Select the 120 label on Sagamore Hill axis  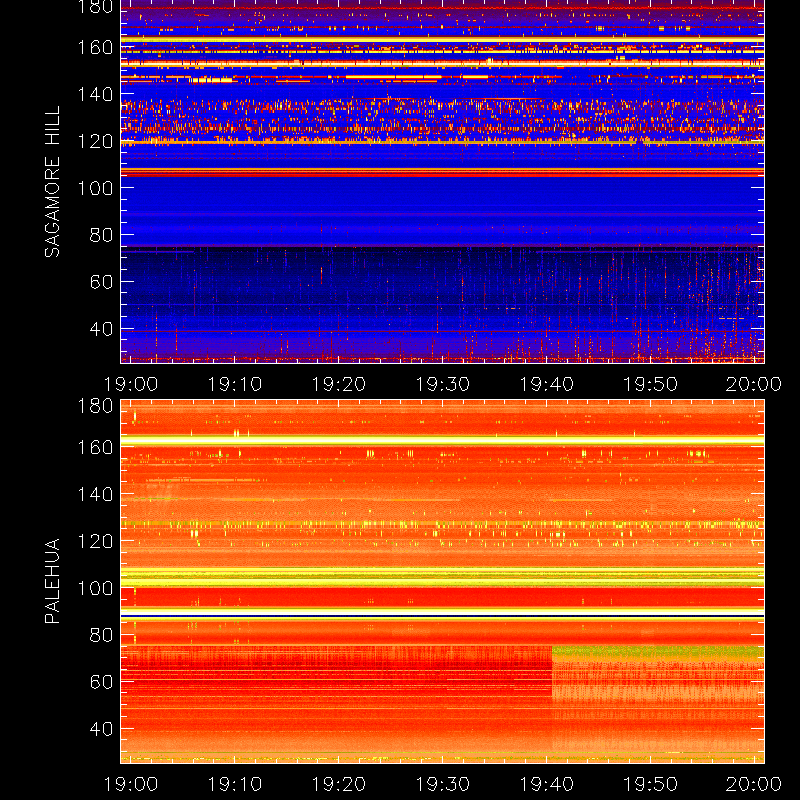coord(95,141)
